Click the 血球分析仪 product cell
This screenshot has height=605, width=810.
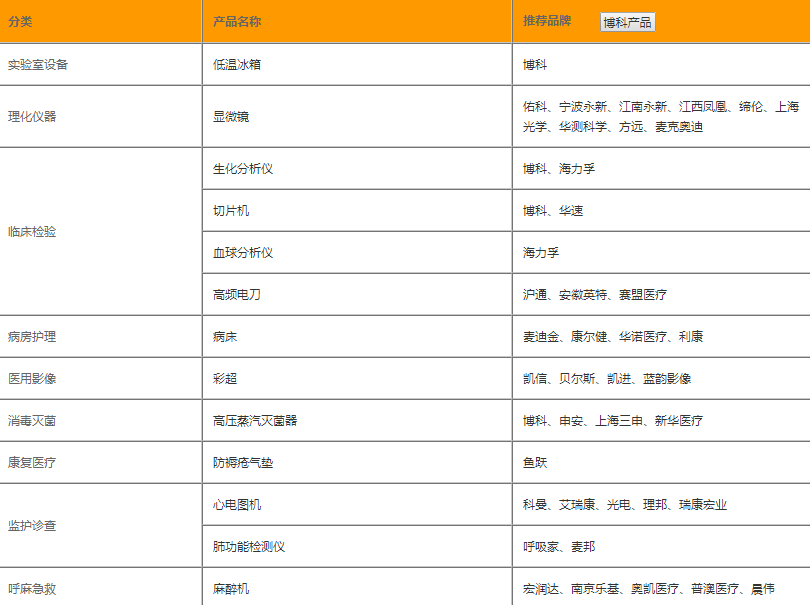pos(357,253)
